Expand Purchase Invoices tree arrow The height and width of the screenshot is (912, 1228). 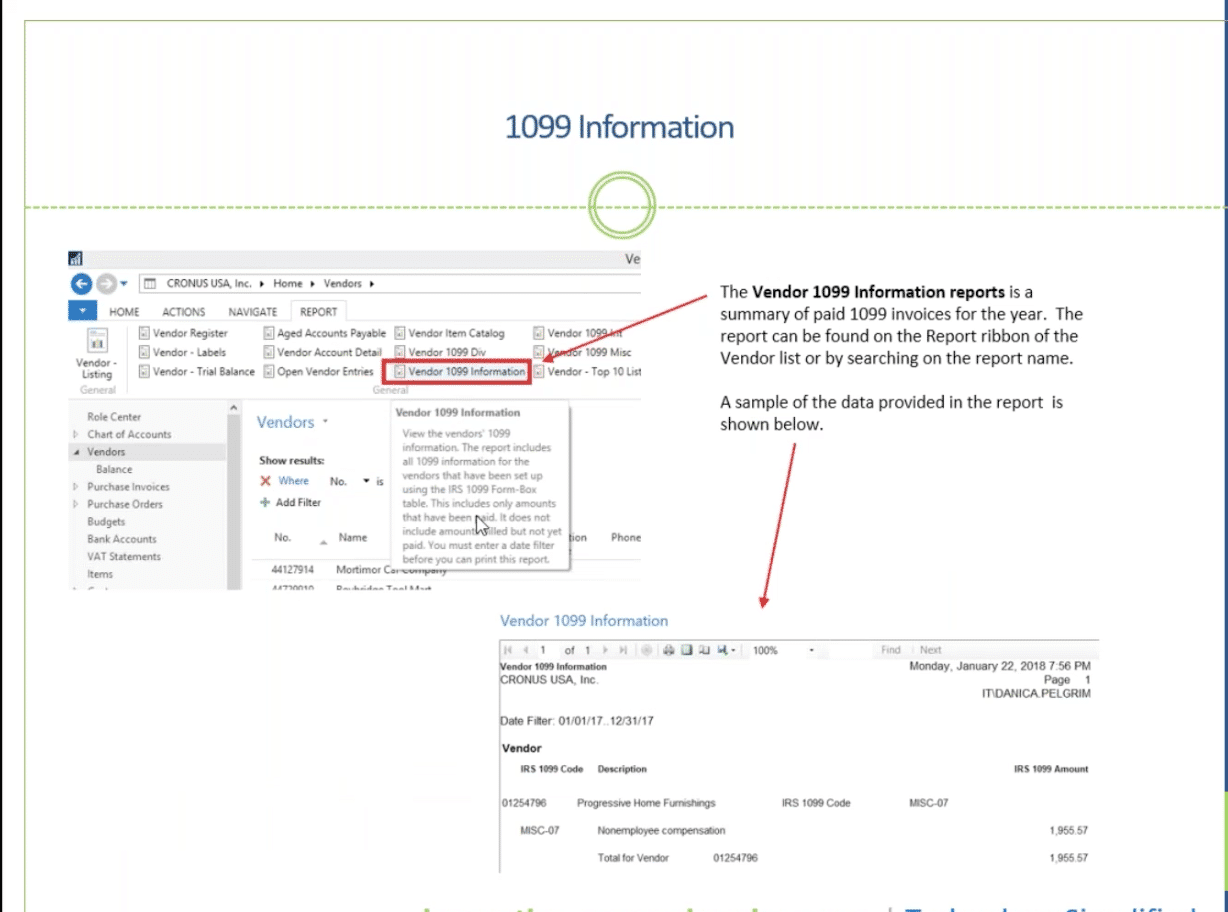point(76,487)
